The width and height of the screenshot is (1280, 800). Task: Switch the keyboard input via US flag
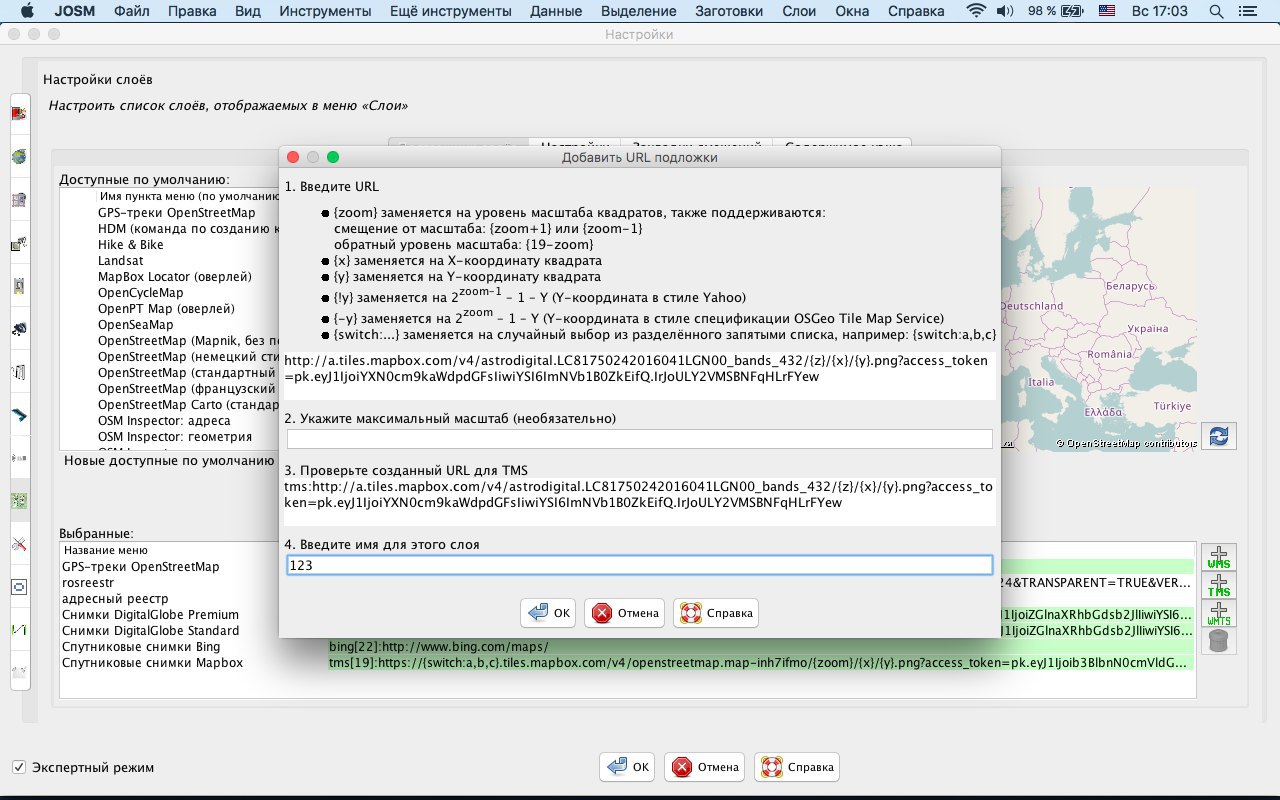tap(1107, 11)
